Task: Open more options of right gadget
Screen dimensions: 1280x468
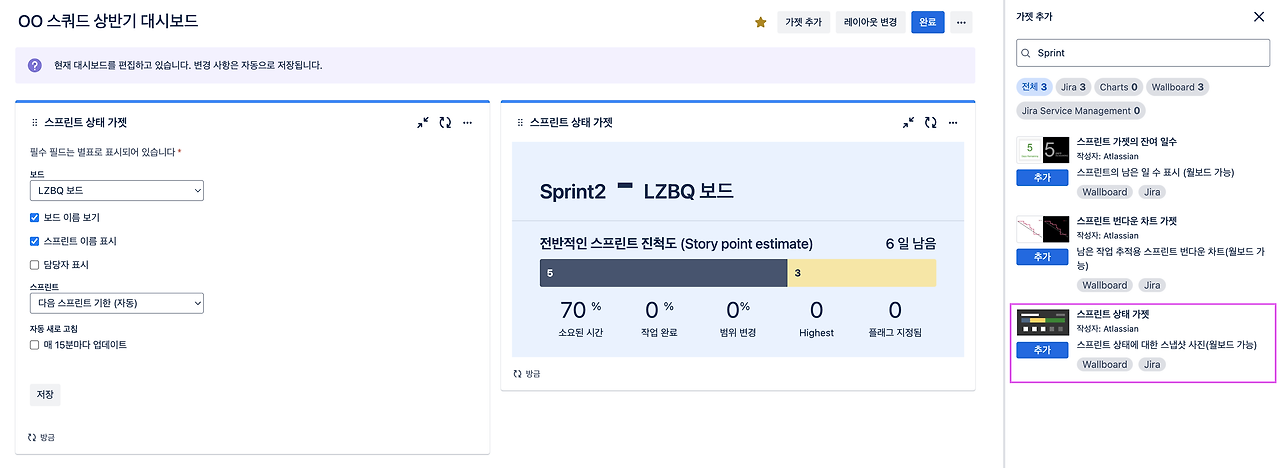Action: [x=952, y=122]
